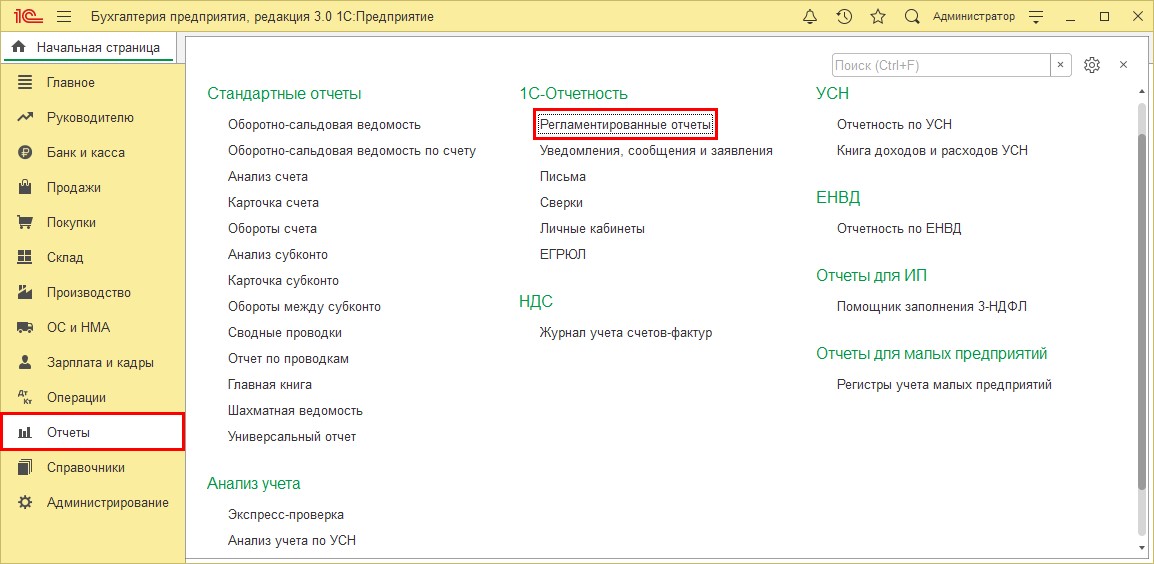Open Регламентированные отчеты
1154x564 pixels.
pyautogui.click(x=626, y=124)
